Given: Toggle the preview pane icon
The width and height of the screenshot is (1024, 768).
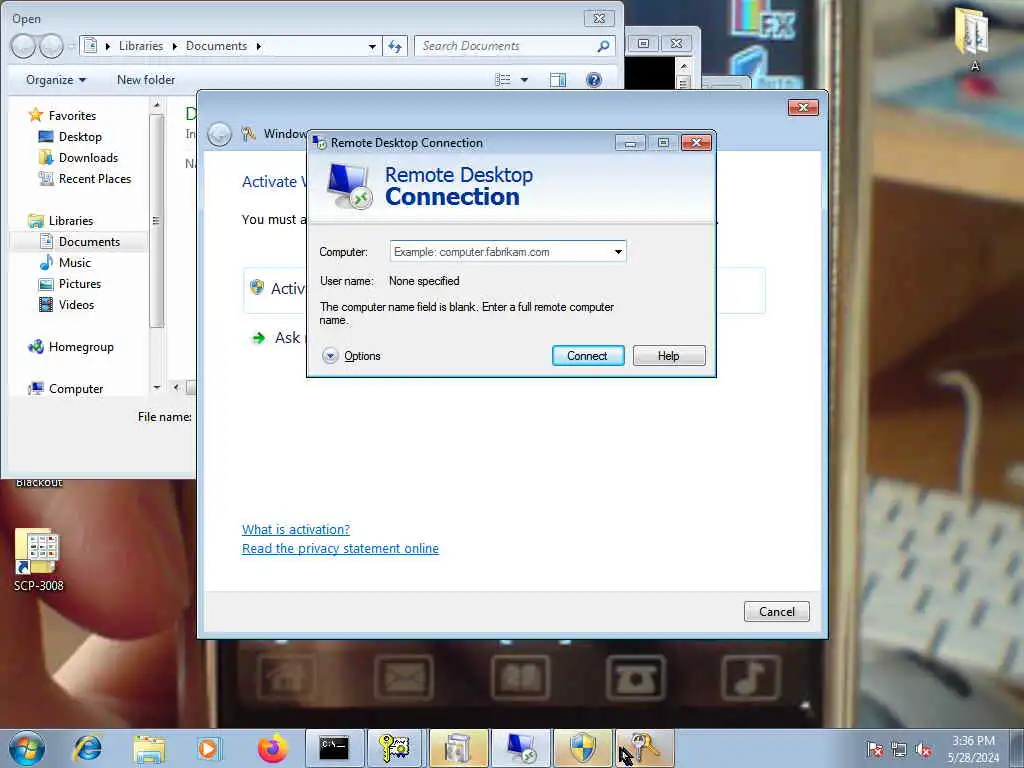Looking at the screenshot, I should coord(558,80).
